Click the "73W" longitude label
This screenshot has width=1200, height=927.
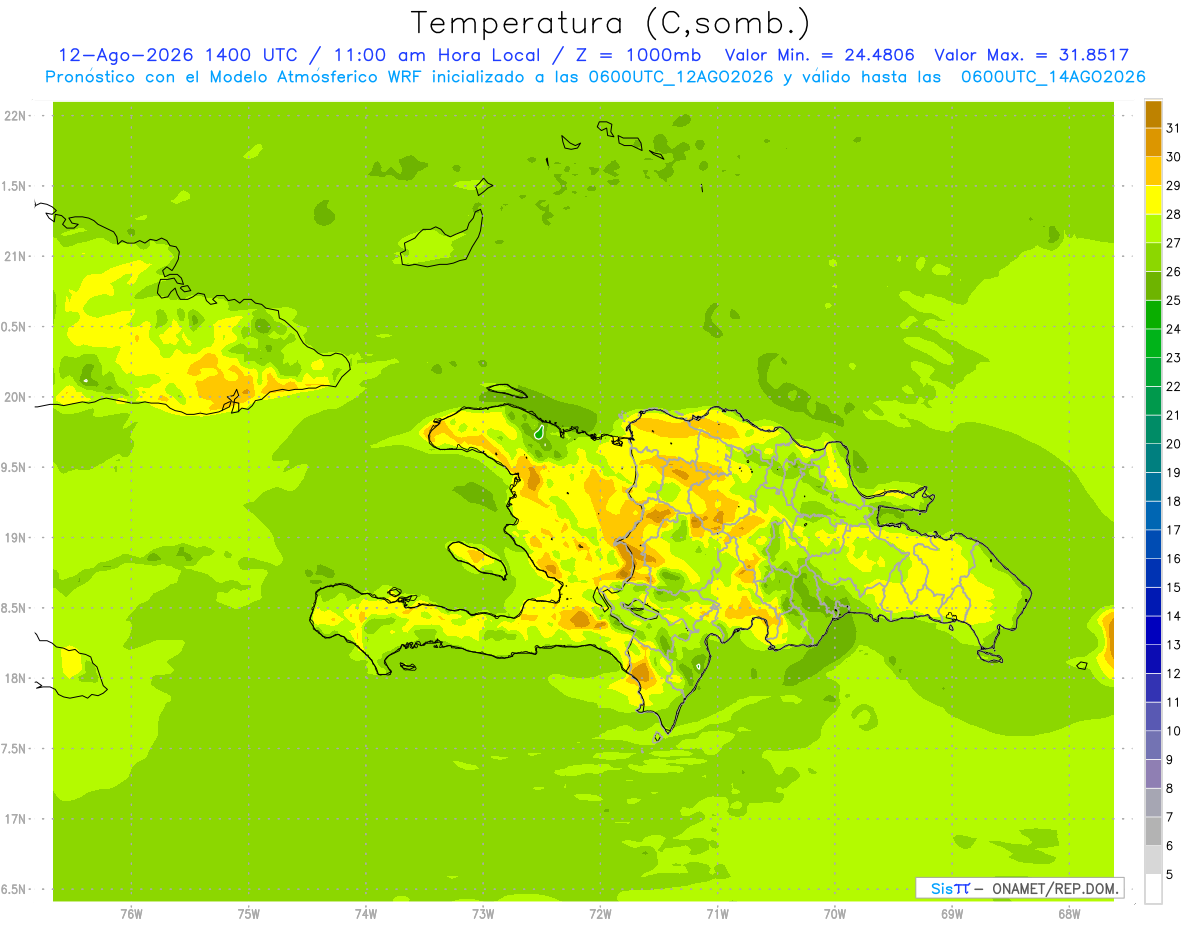(483, 914)
